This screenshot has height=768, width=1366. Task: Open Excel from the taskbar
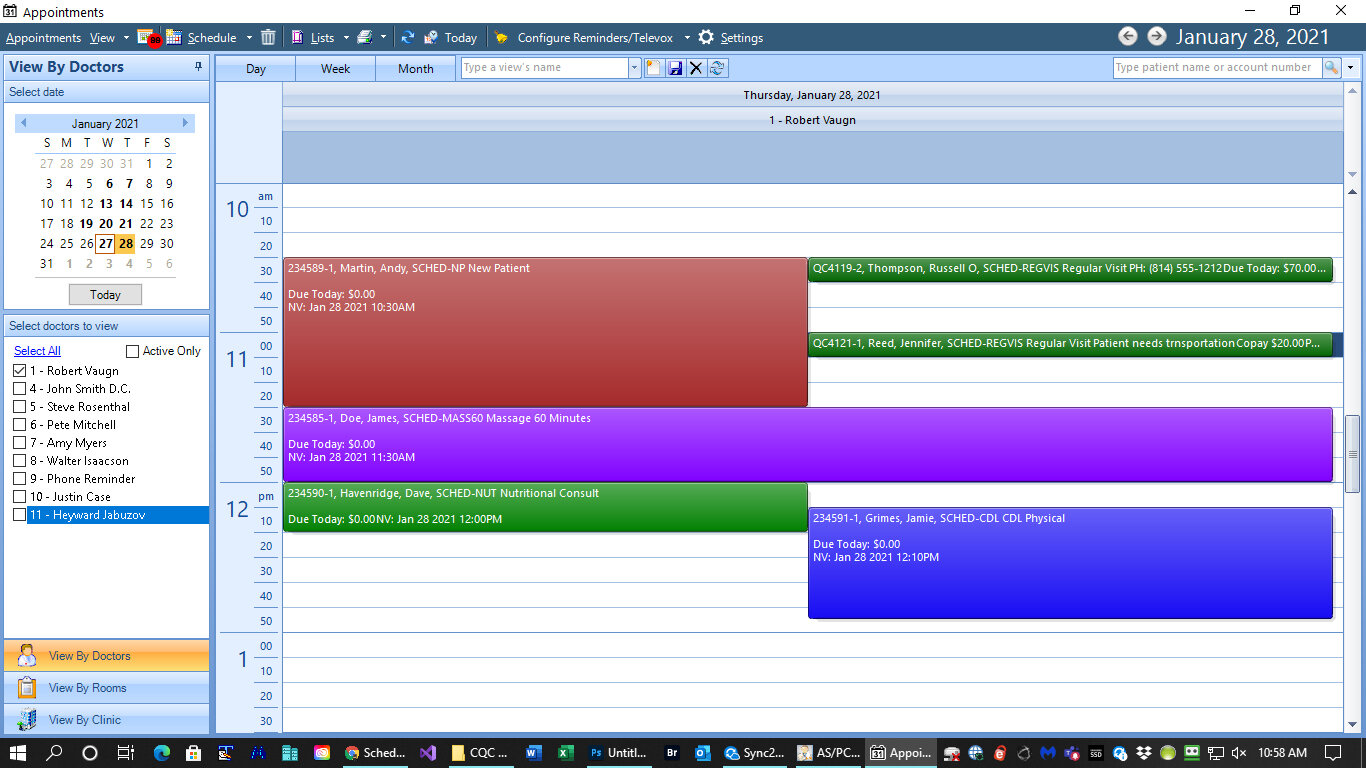(x=565, y=753)
